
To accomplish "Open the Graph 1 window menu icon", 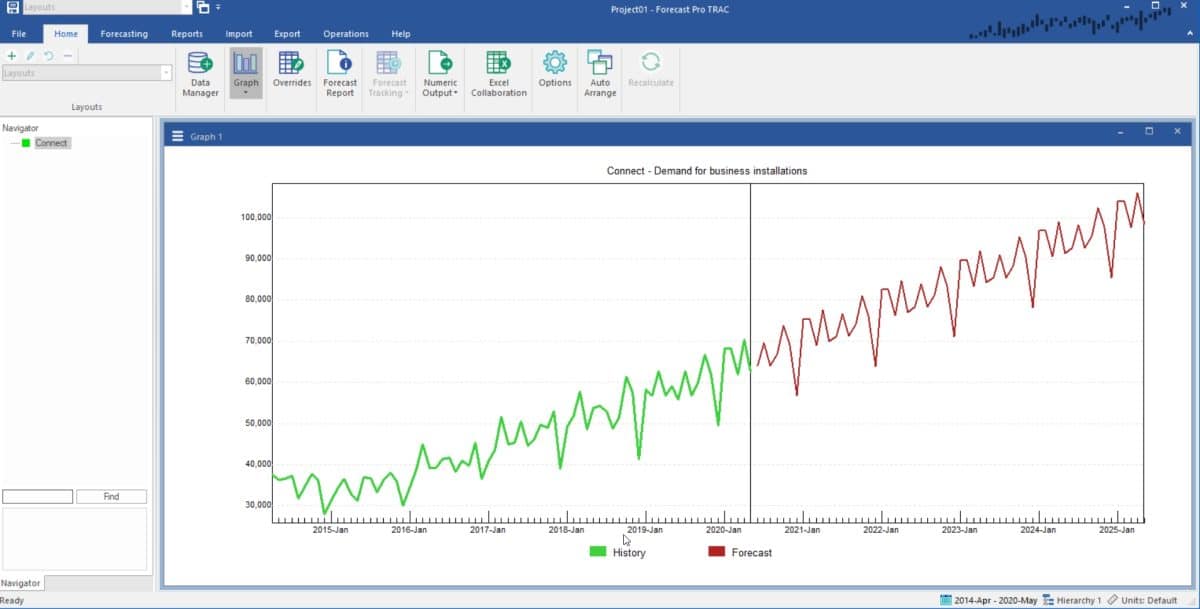I will [176, 136].
